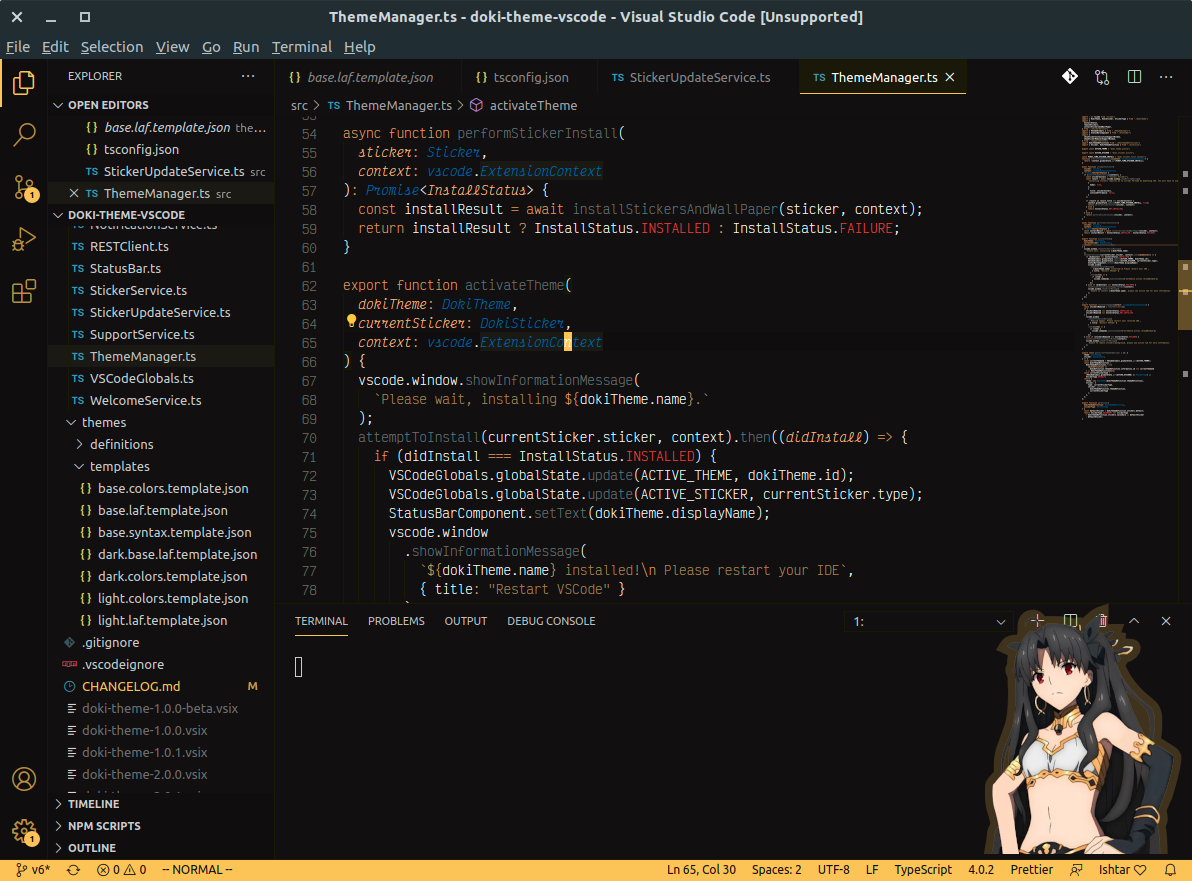Click the code minimap overview

tap(1128, 268)
